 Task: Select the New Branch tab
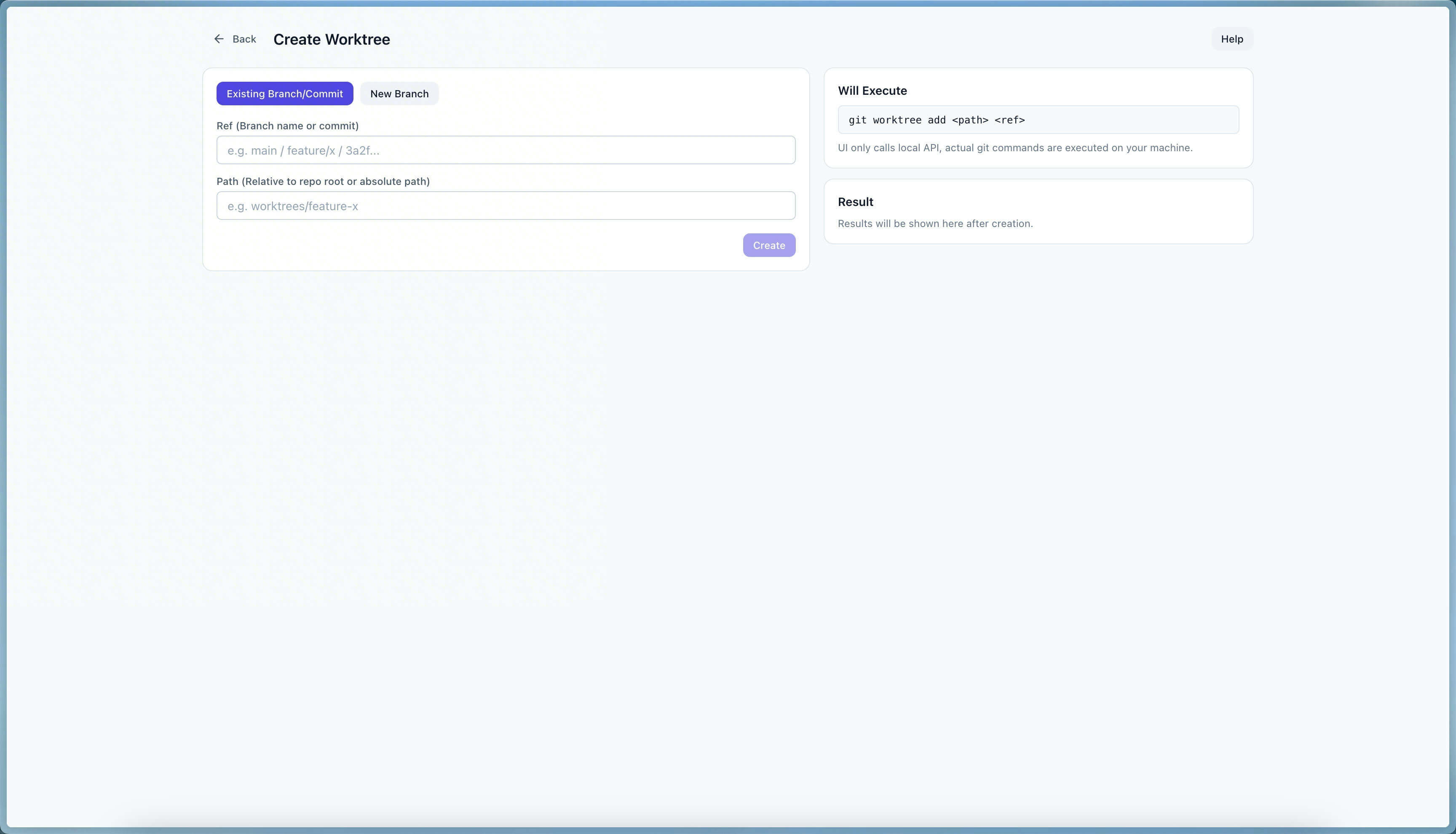pyautogui.click(x=399, y=94)
